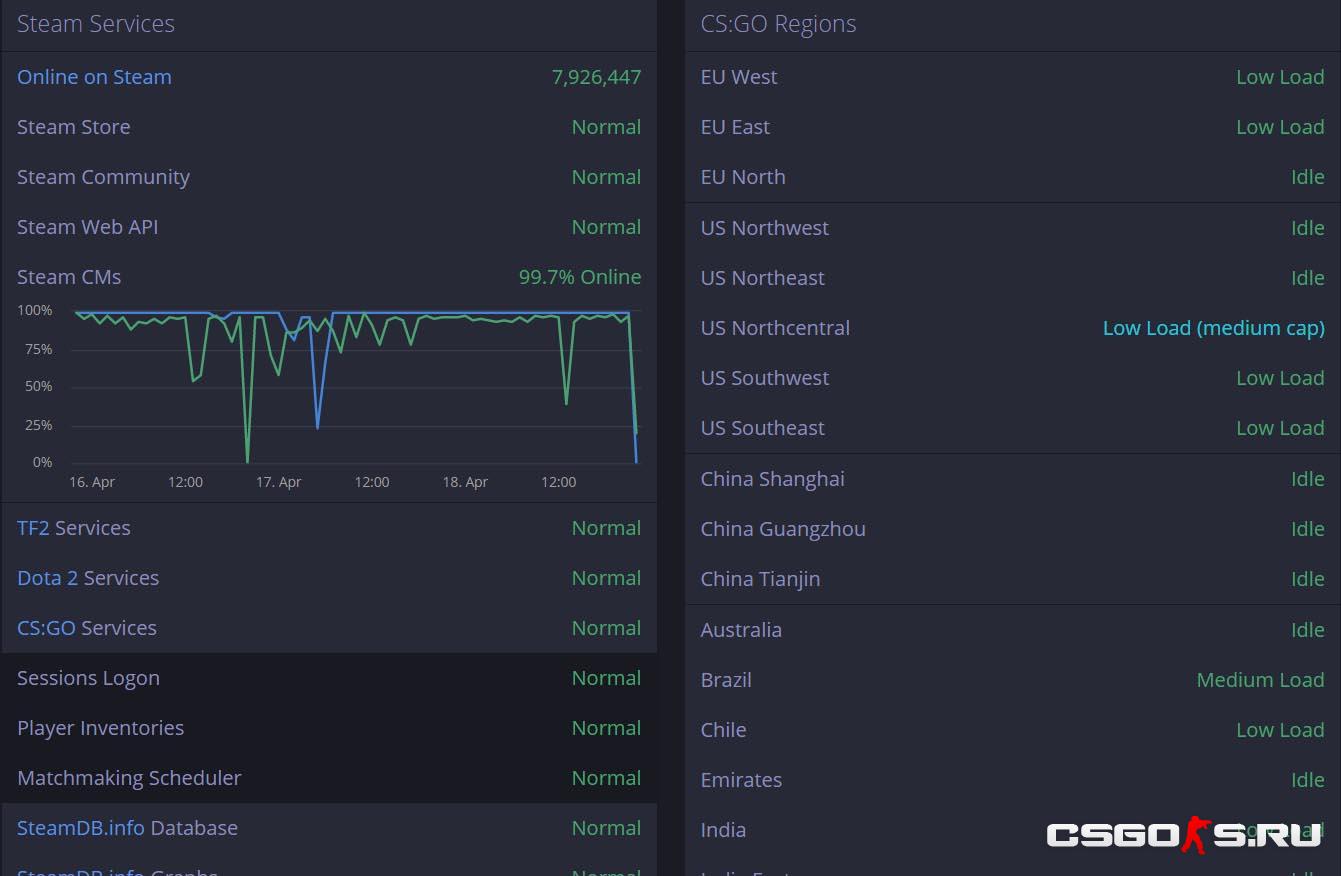
Task: Select the EU North region row
Action: tap(1013, 177)
